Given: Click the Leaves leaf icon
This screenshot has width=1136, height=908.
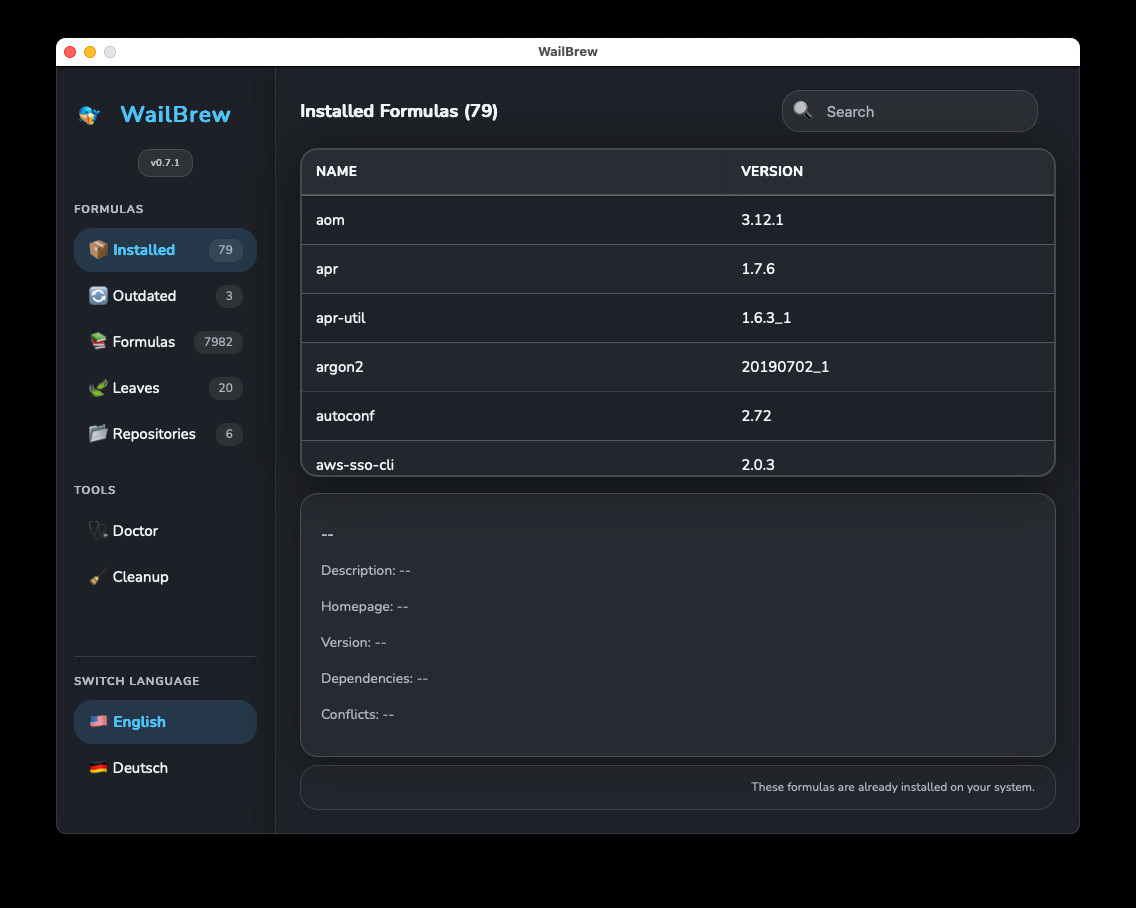Looking at the screenshot, I should (98, 388).
